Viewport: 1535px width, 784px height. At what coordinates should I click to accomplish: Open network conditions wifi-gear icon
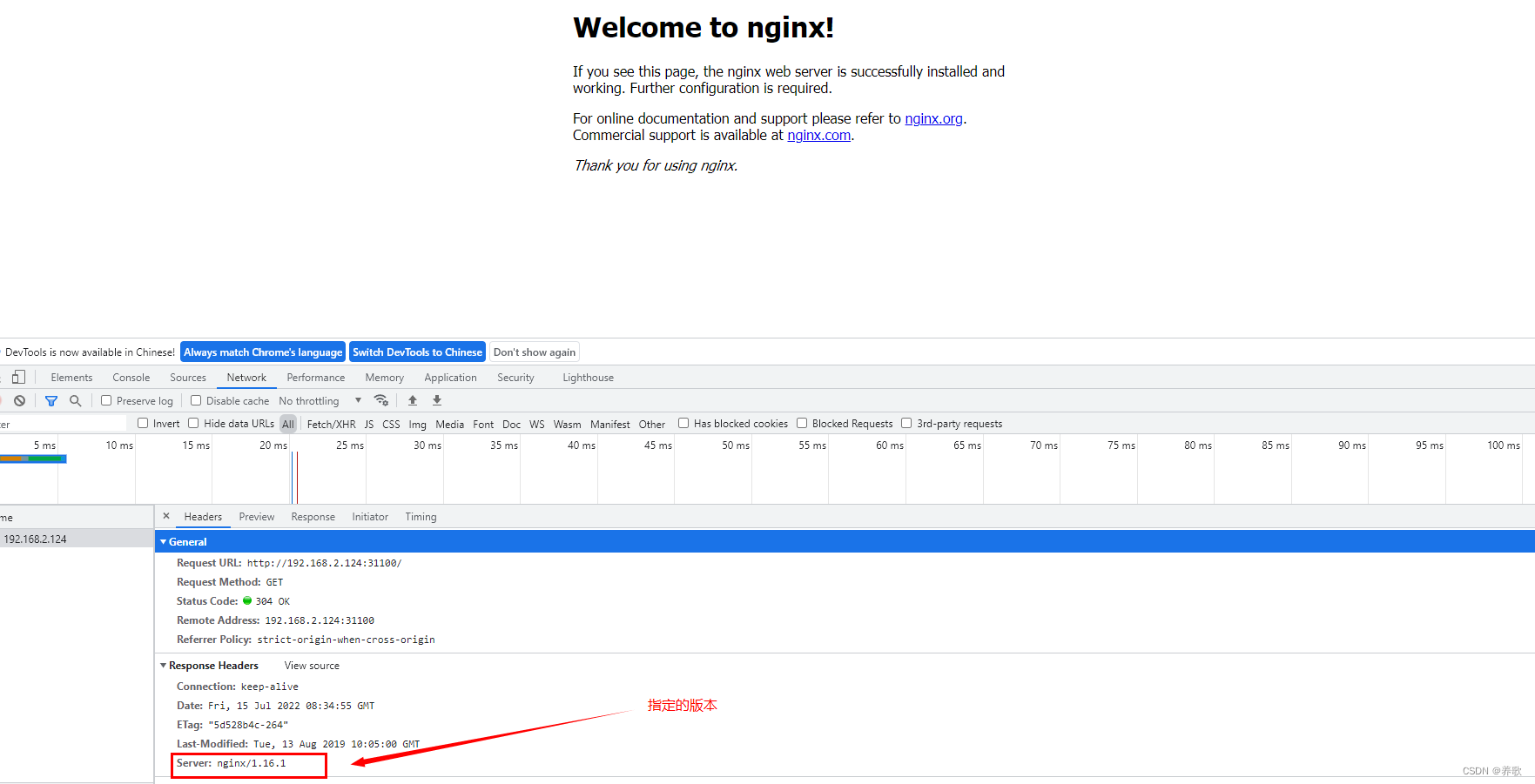coord(381,400)
